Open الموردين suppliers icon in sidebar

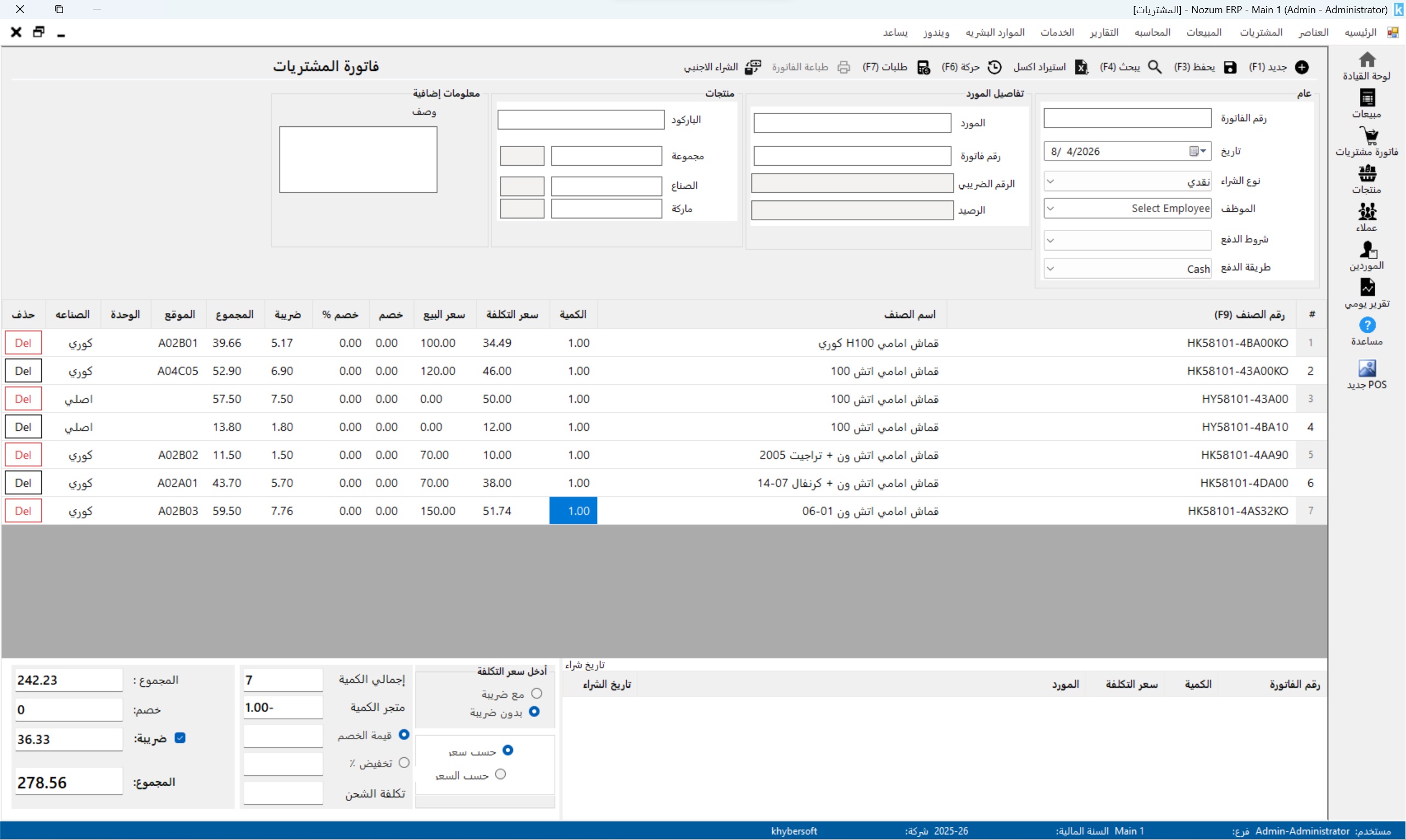[x=1368, y=249]
